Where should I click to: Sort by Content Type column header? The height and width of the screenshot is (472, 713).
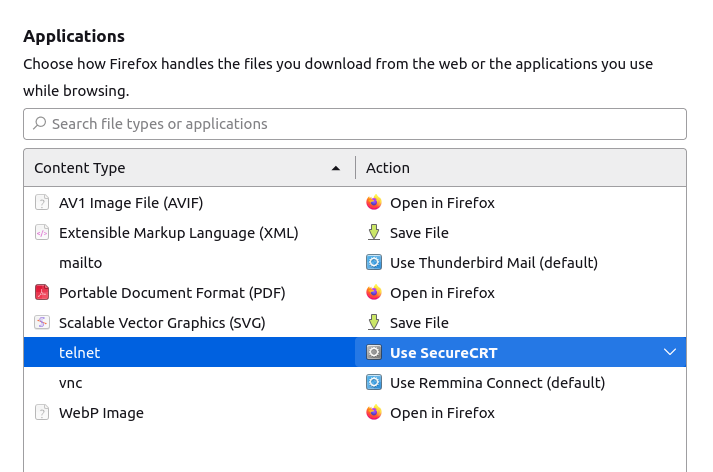(x=188, y=168)
